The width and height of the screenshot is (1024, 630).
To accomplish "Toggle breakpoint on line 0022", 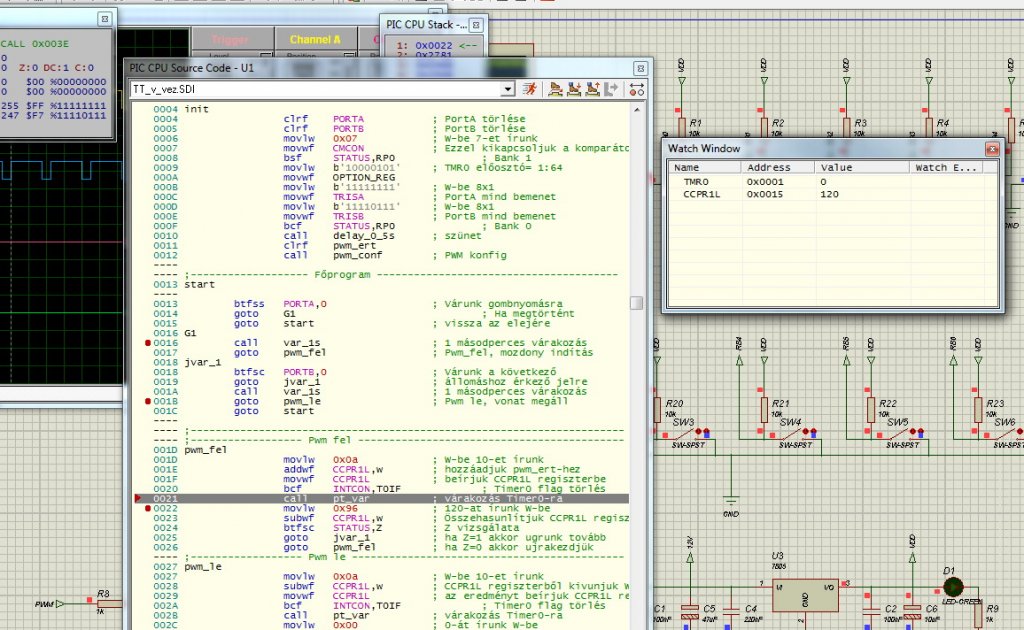I will tap(148, 508).
